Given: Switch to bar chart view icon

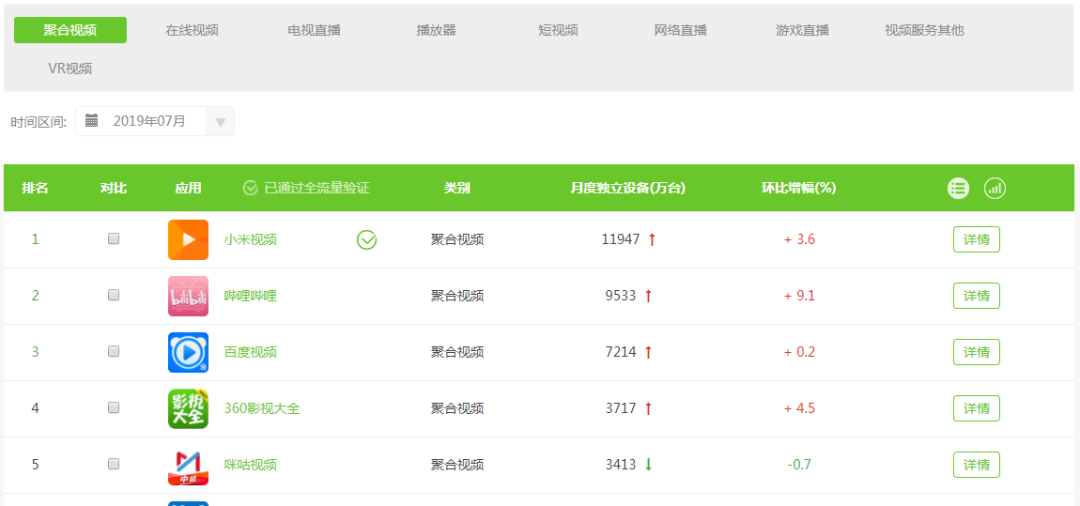Looking at the screenshot, I should (995, 188).
